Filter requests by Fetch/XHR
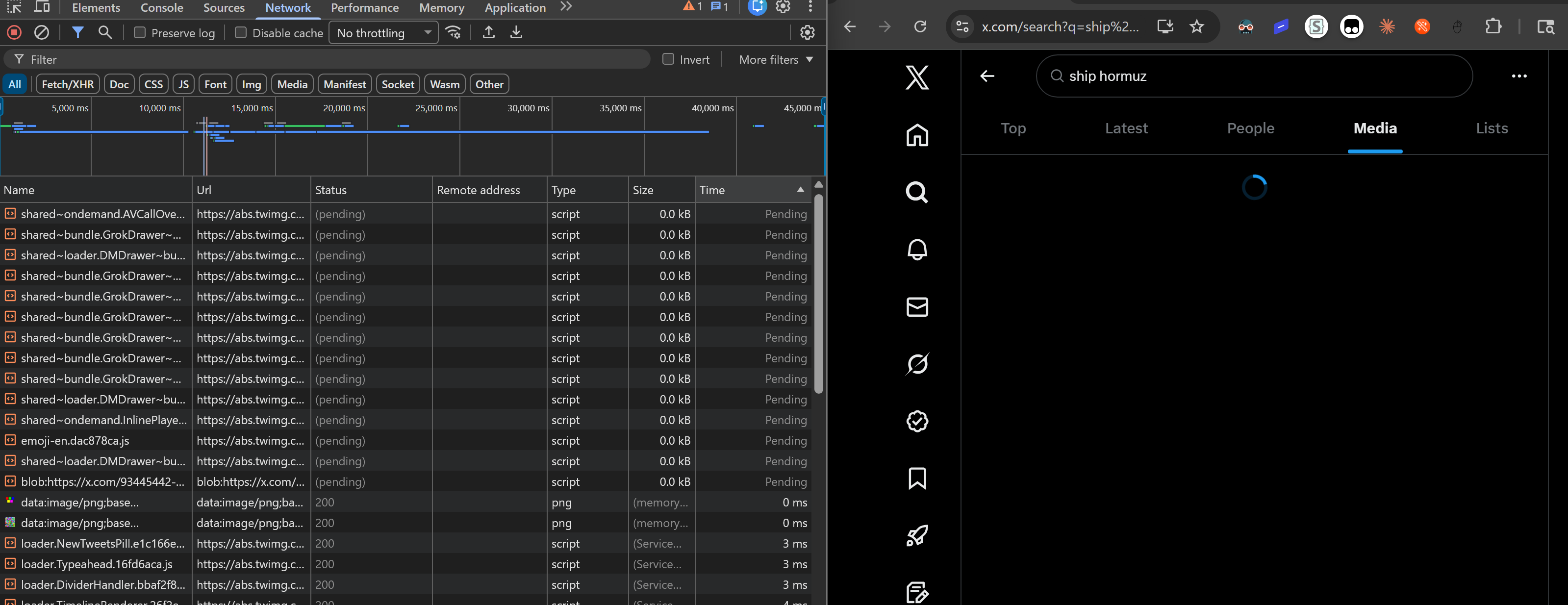This screenshot has width=1568, height=605. (x=68, y=85)
